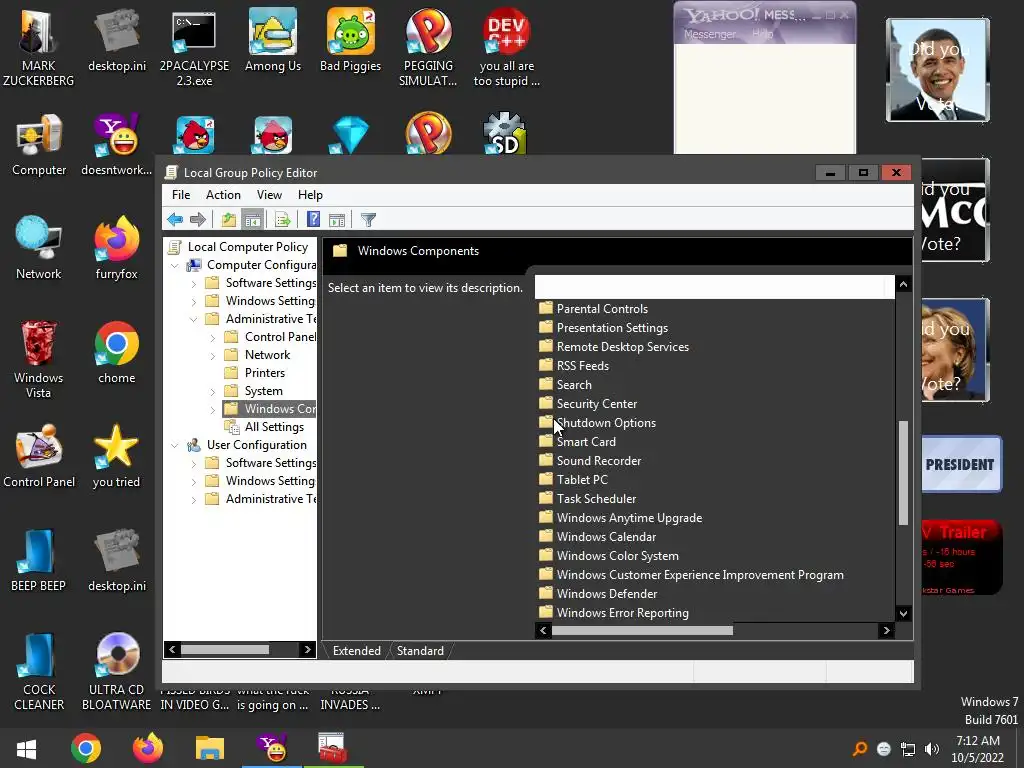Image resolution: width=1024 pixels, height=768 pixels.
Task: Expand the Control Panel tree node
Action: tap(213, 338)
